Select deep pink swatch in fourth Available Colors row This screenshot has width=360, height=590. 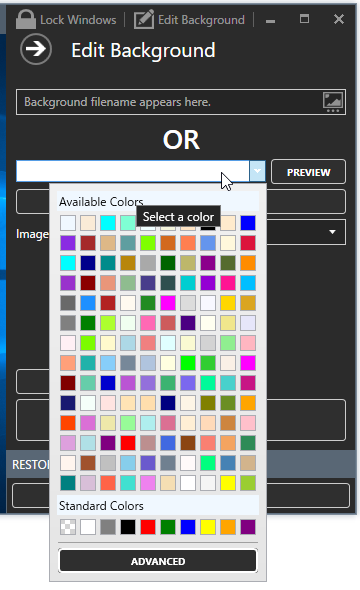(x=228, y=283)
